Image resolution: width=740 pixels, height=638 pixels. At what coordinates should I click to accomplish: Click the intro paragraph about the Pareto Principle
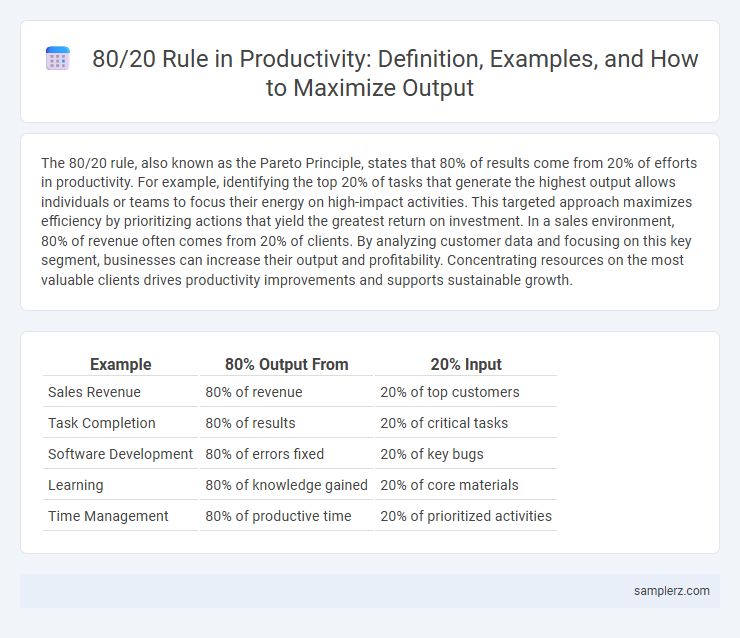(369, 221)
